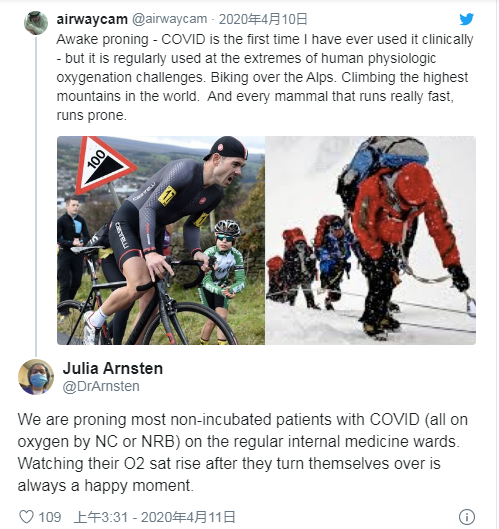Viewport: 499px width, 529px height.
Task: Click the @DrArnsten handle
Action: coord(101,386)
